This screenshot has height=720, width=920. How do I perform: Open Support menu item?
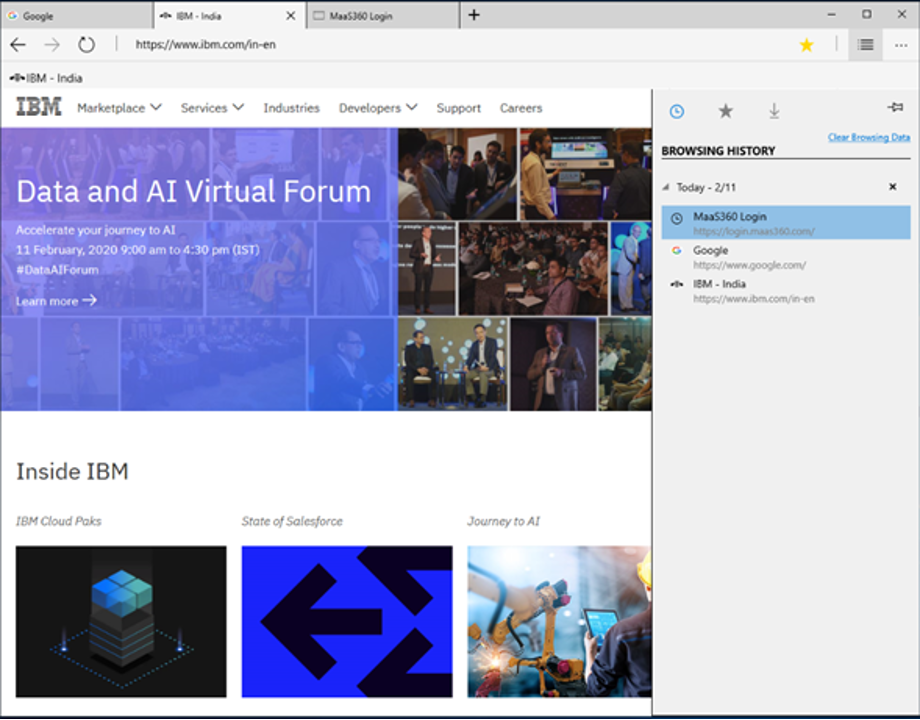click(458, 108)
